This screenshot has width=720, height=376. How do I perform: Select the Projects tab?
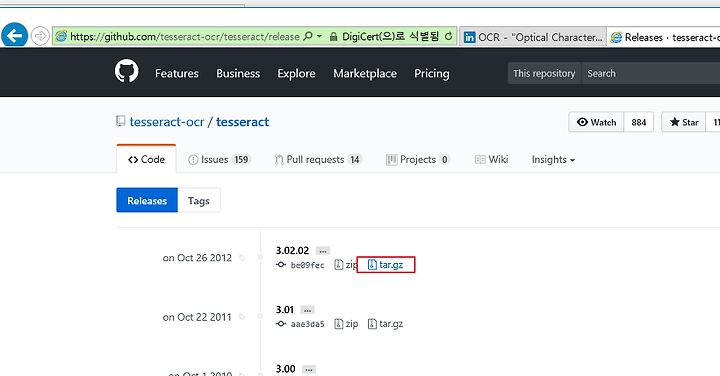(x=417, y=159)
